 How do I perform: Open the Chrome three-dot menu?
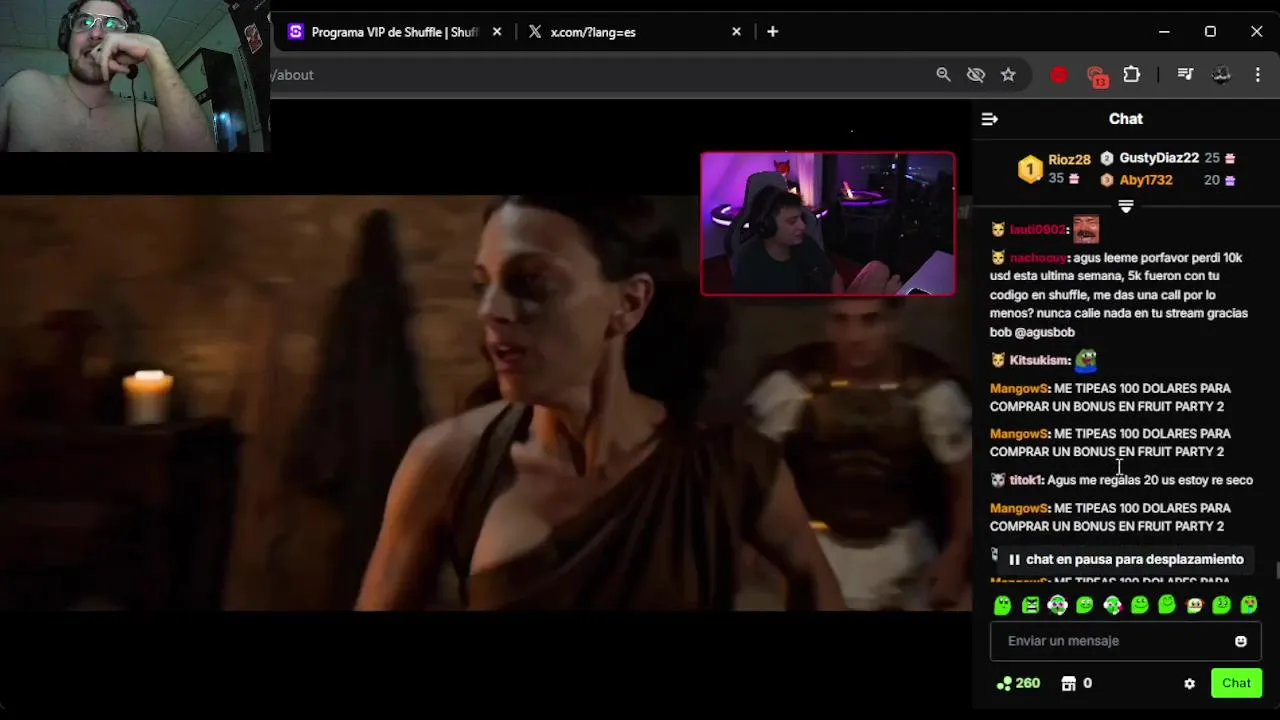(1258, 74)
